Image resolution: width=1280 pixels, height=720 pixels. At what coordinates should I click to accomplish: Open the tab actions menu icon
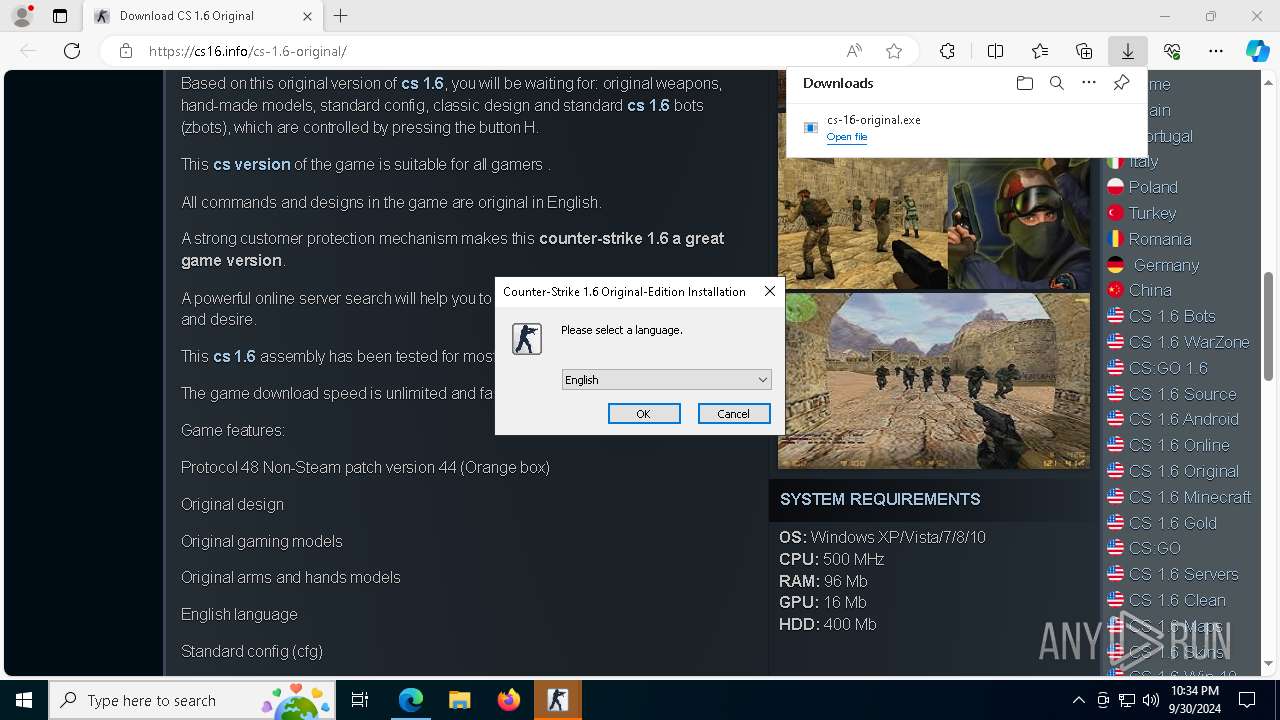tap(60, 16)
